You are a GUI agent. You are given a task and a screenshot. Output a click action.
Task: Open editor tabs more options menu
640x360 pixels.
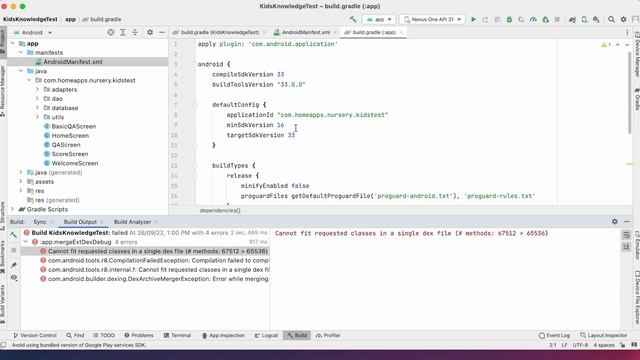pyautogui.click(x=627, y=32)
